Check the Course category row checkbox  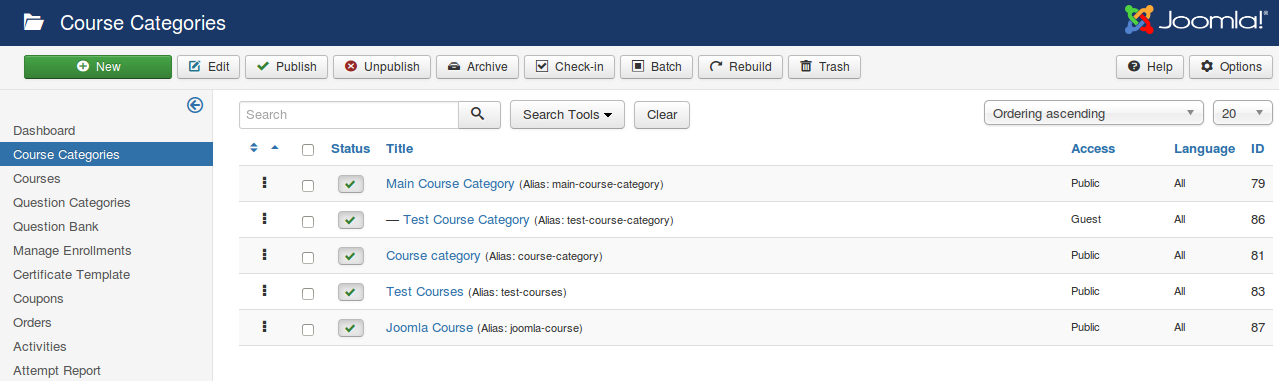308,258
